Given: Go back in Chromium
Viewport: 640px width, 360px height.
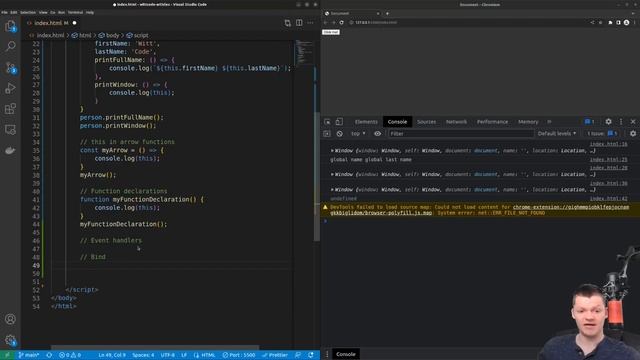Looking at the screenshot, I should tap(325, 22).
